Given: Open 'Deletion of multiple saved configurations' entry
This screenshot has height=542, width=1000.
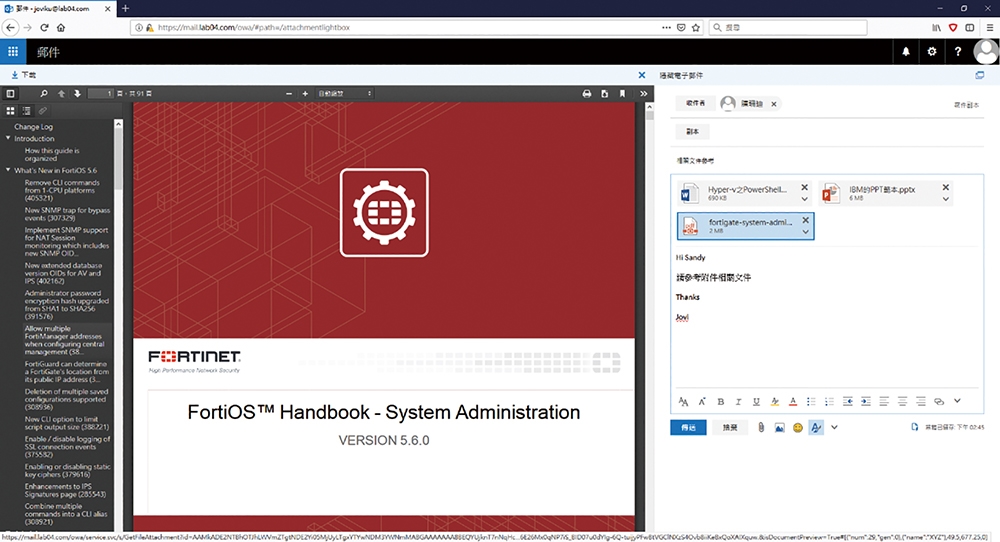Looking at the screenshot, I should point(66,399).
